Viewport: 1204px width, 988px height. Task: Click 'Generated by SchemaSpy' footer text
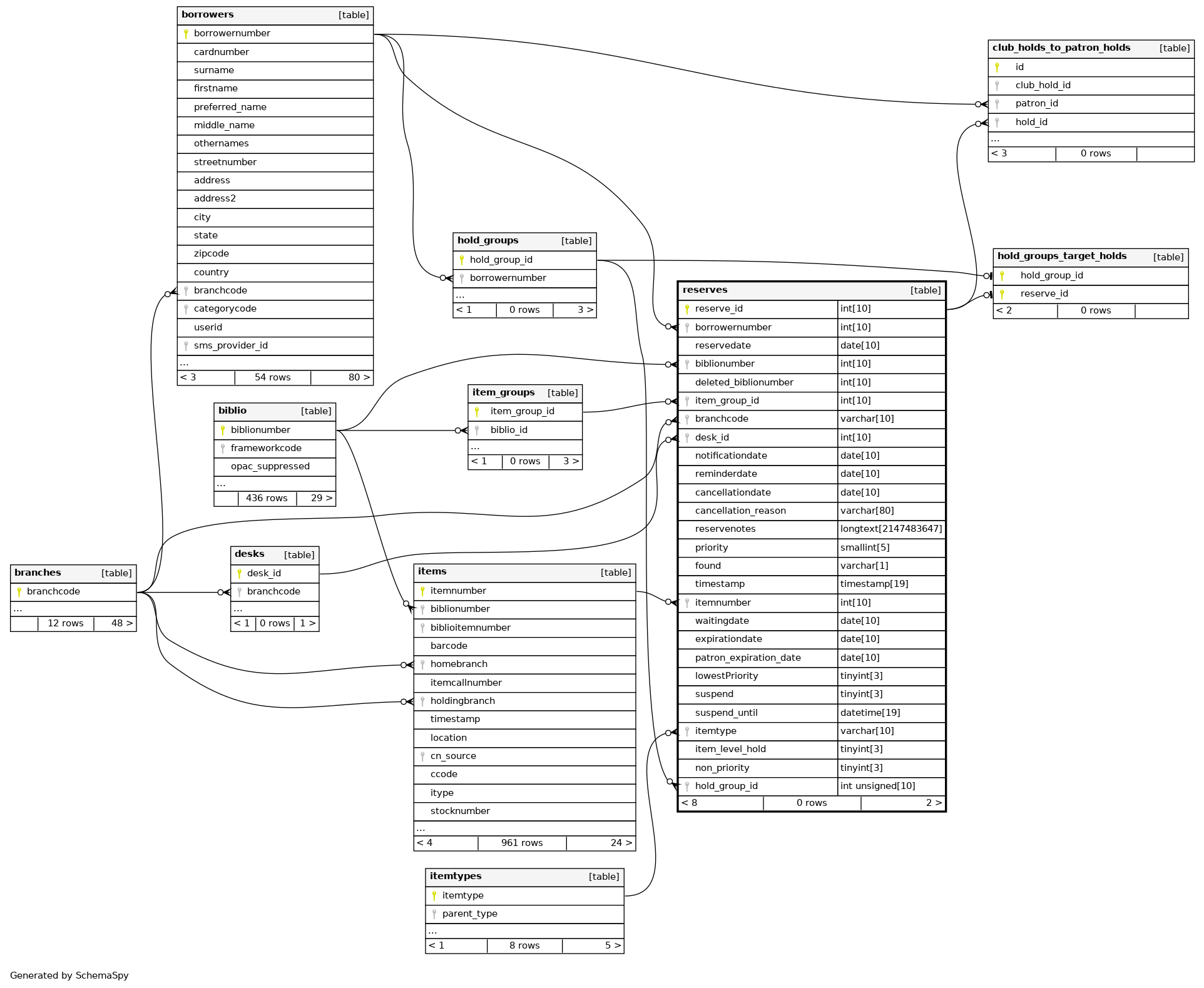coord(69,975)
